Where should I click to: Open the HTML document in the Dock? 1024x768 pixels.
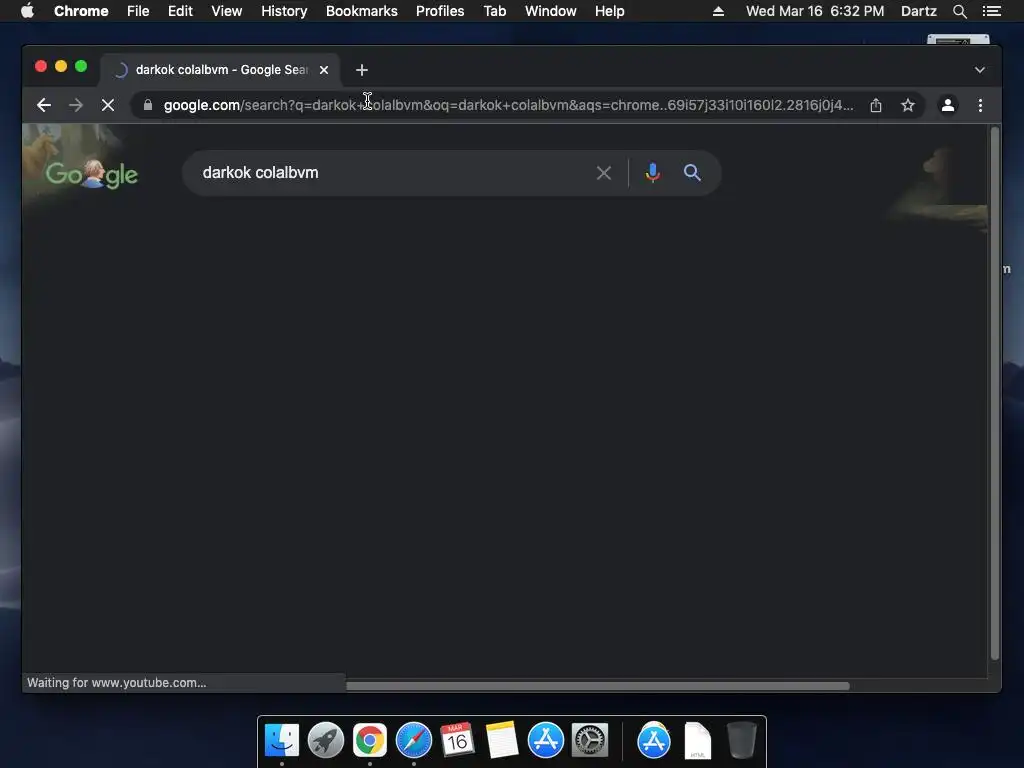(x=697, y=740)
